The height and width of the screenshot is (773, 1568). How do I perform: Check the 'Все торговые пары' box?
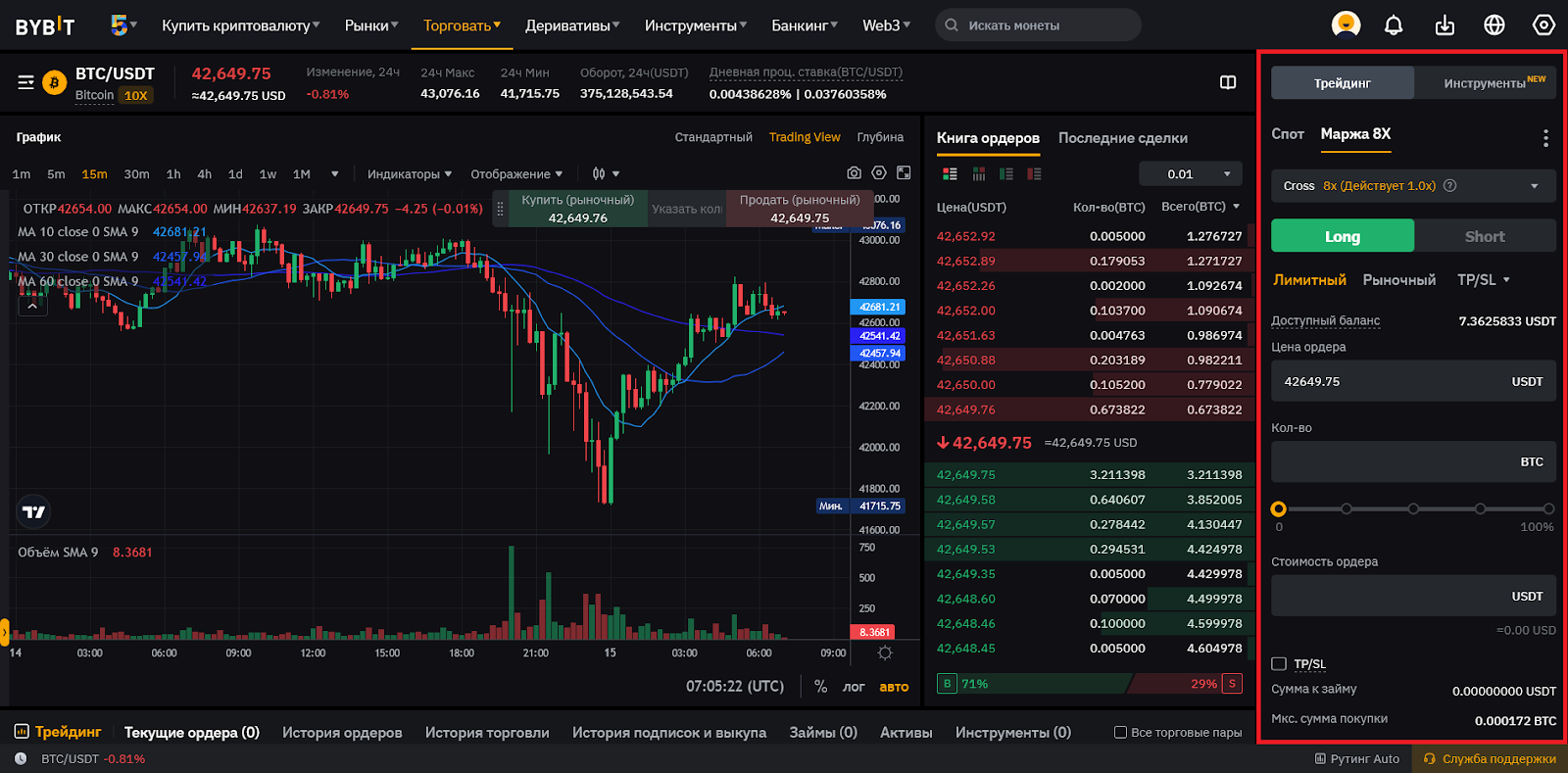pyautogui.click(x=1120, y=733)
